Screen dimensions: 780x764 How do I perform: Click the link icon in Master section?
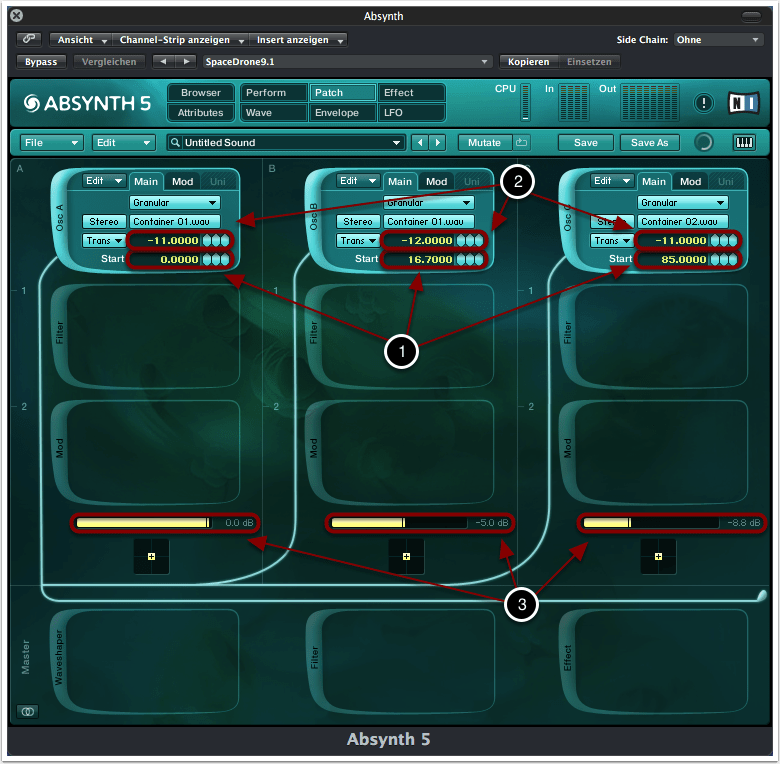coord(27,711)
